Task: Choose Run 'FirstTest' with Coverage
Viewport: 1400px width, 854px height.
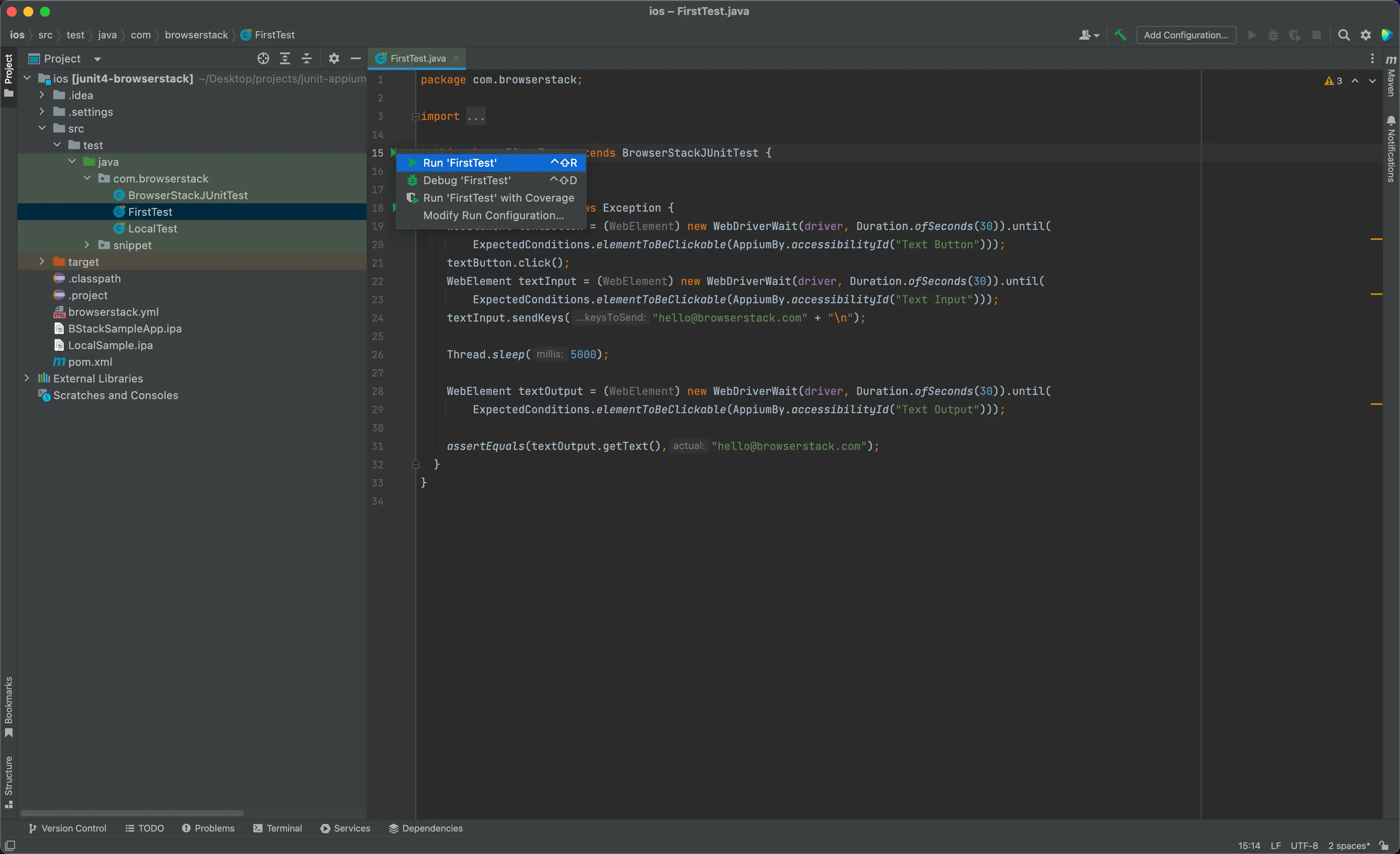Action: (498, 198)
